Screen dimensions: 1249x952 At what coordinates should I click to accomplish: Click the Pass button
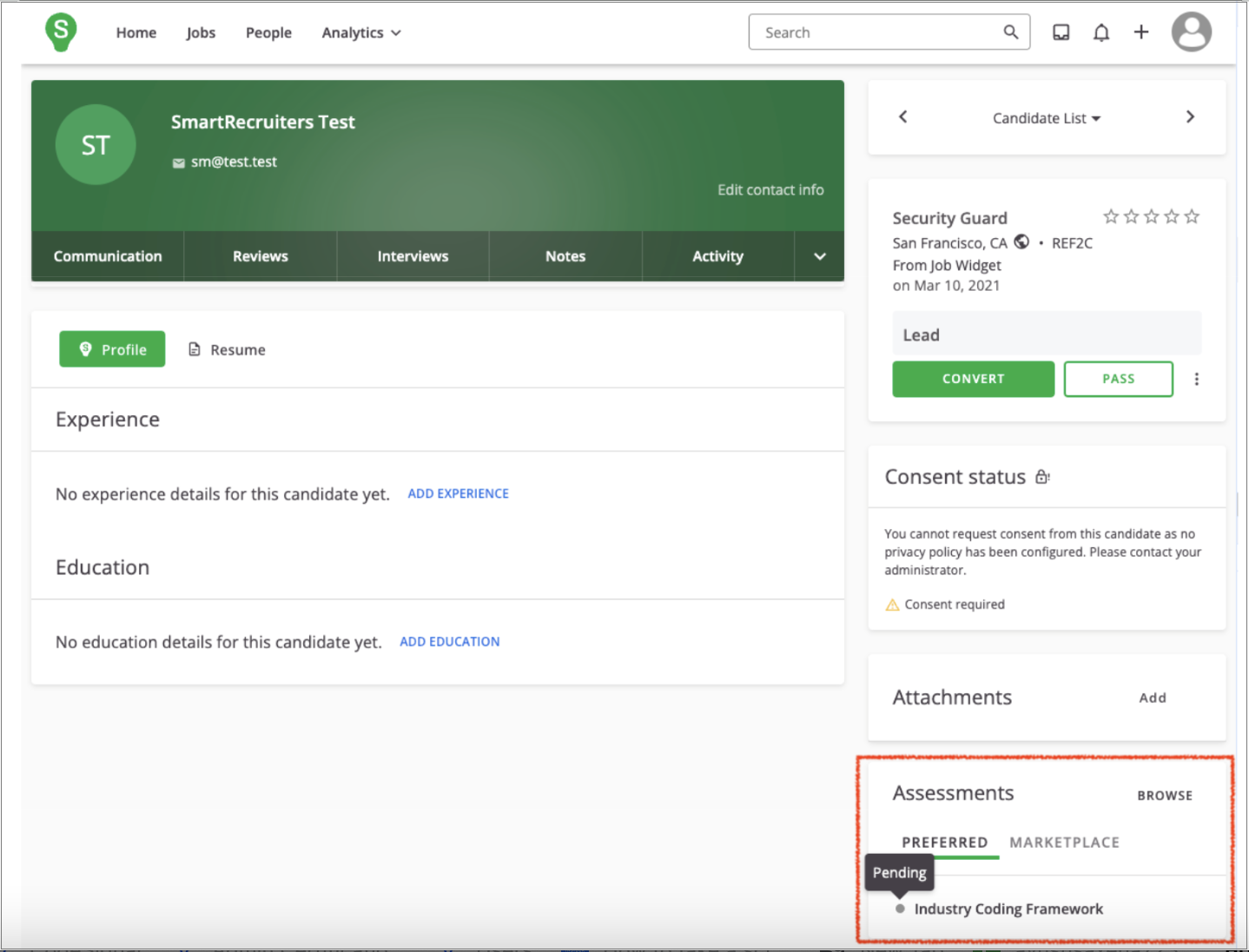1119,379
